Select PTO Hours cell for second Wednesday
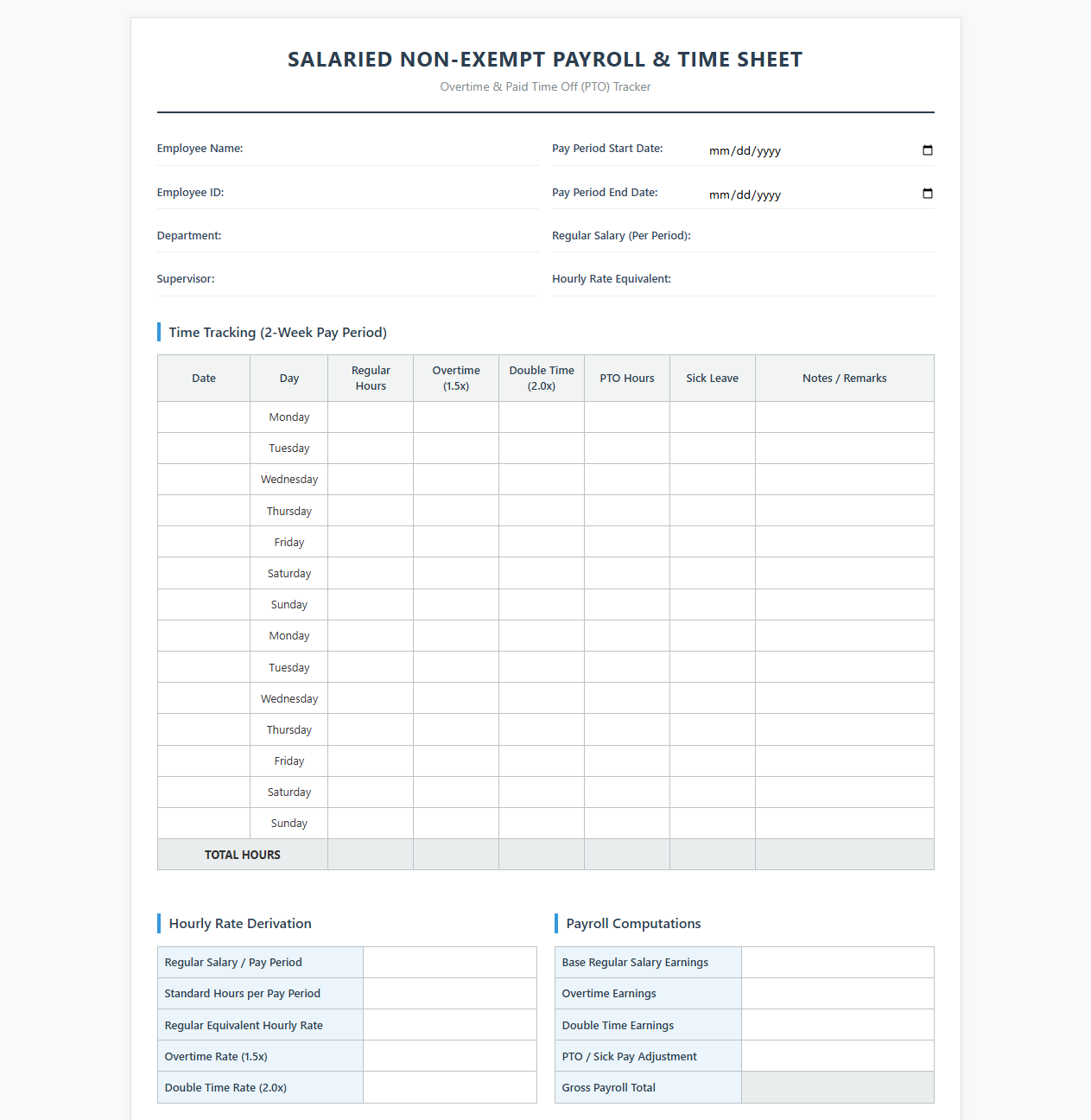 [x=627, y=698]
